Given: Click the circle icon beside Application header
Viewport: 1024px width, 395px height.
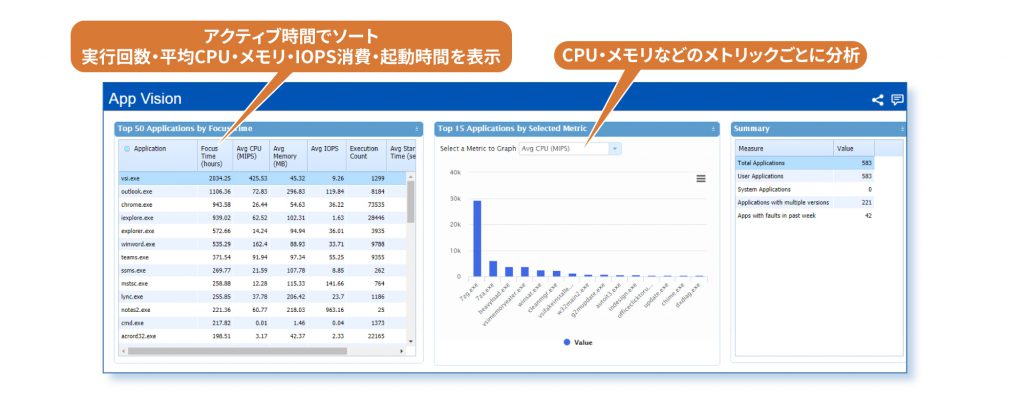Looking at the screenshot, I should [127, 149].
